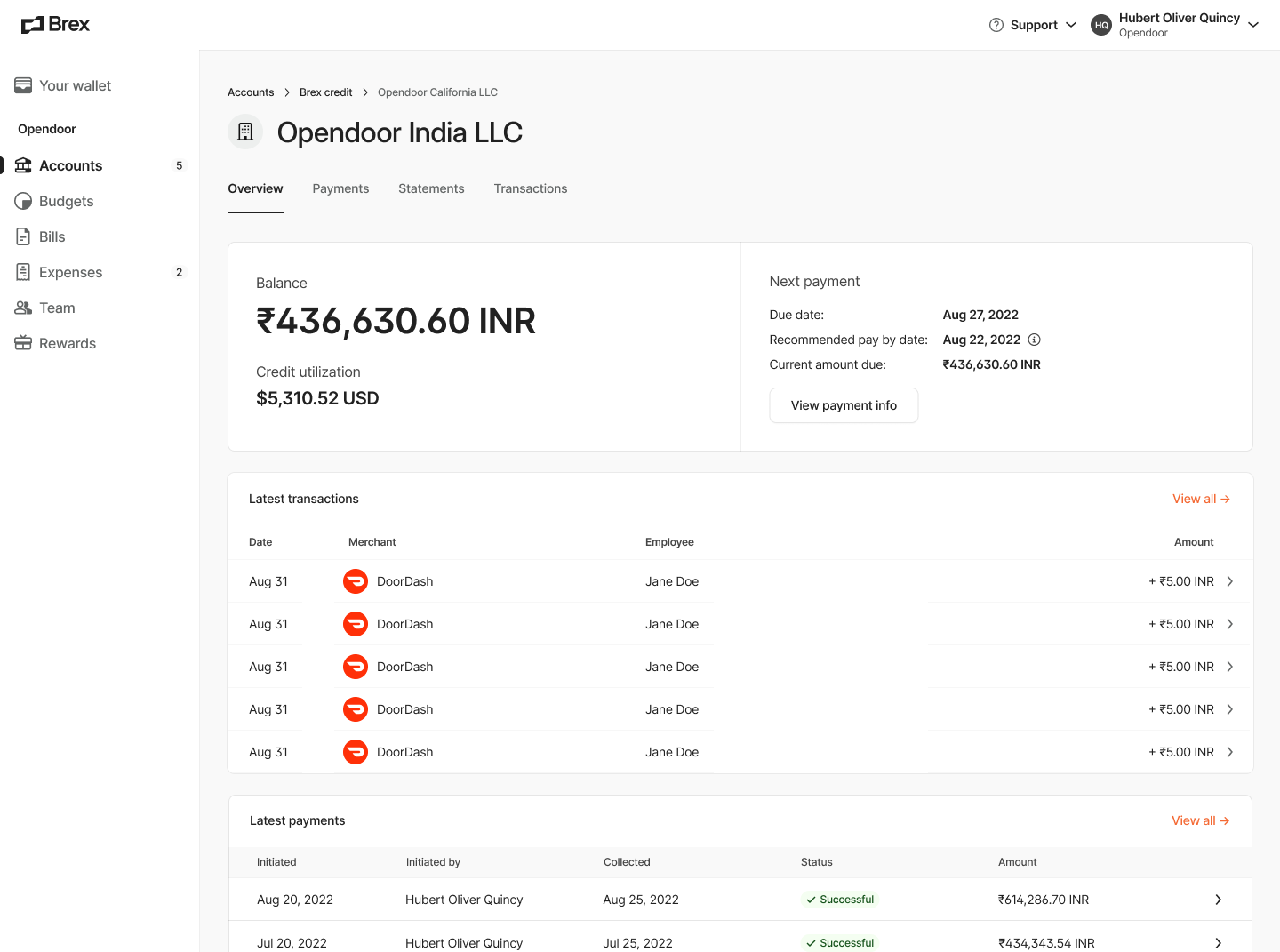Open Team in the sidebar
Screen dimensions: 1280x952
click(100, 308)
